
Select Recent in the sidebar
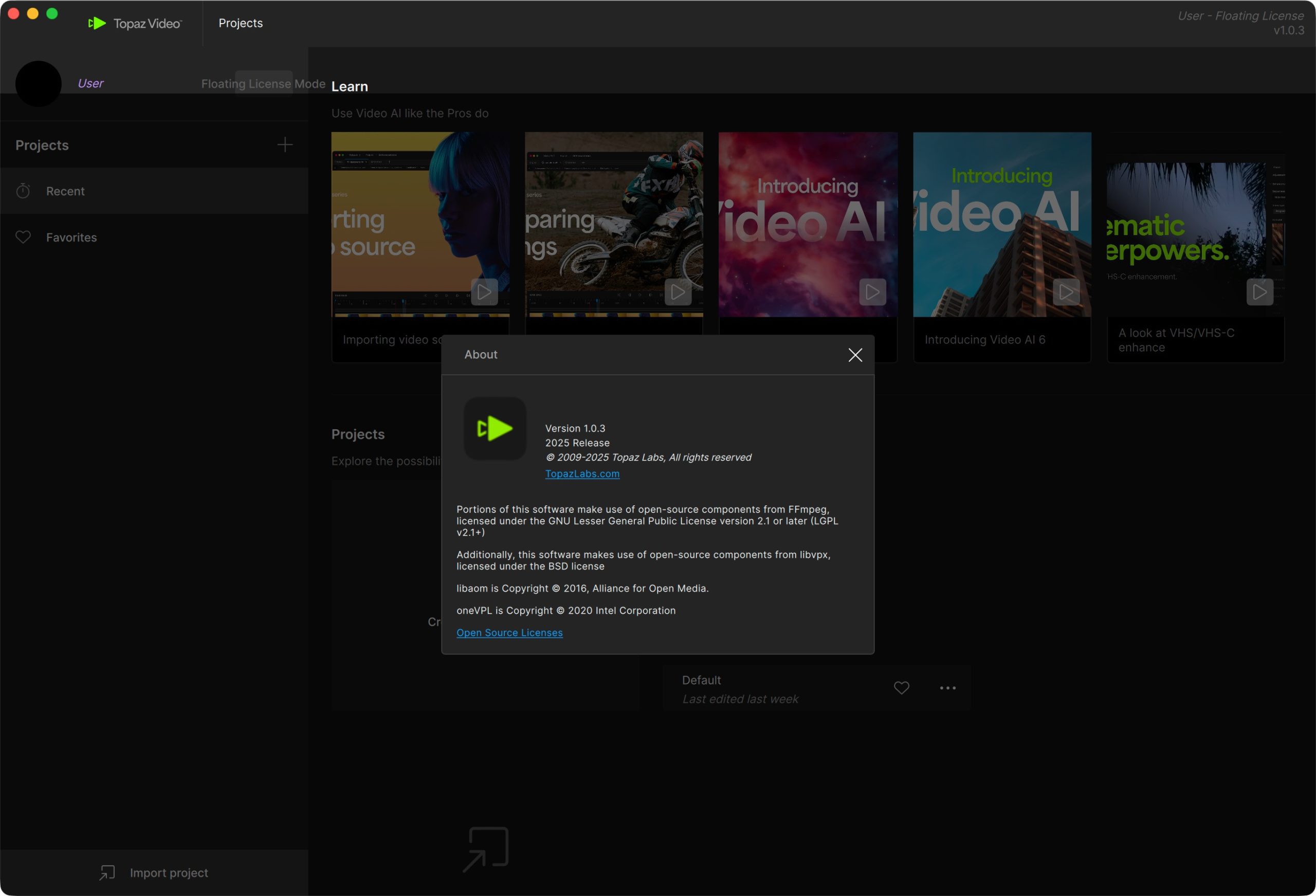(65, 191)
